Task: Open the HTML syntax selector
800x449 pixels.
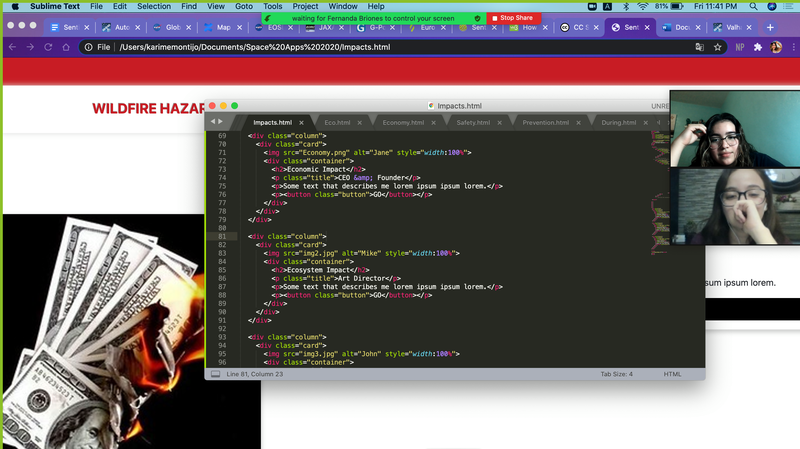Action: pyautogui.click(x=672, y=374)
